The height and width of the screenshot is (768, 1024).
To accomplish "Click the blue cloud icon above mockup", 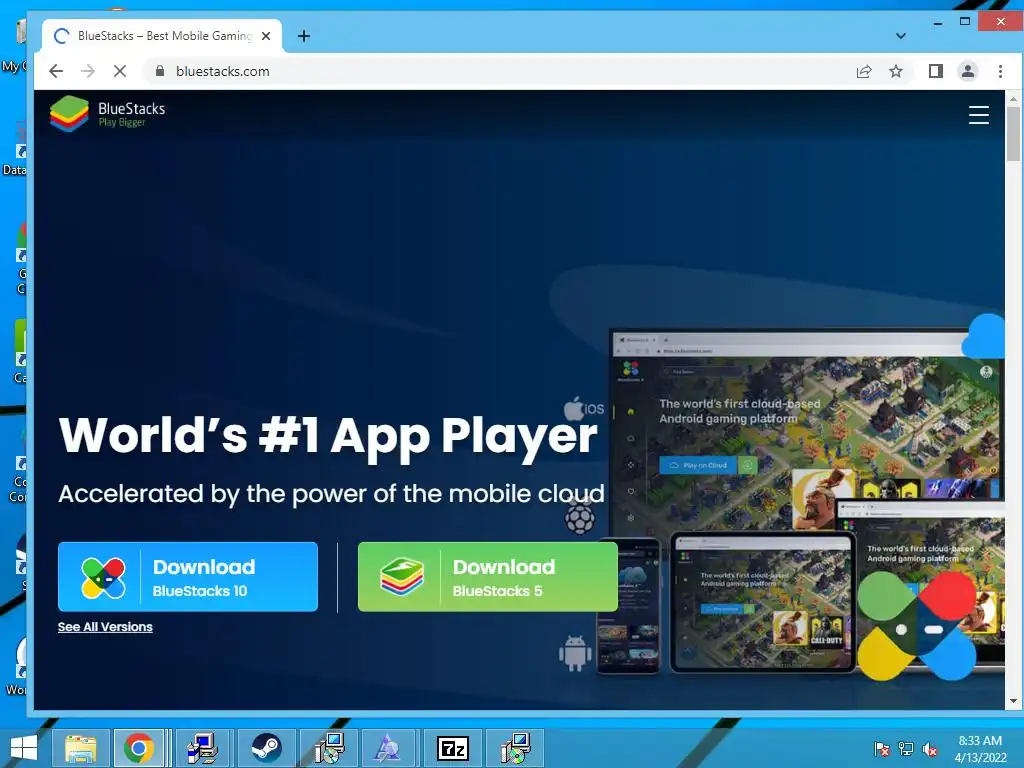I will coord(984,336).
